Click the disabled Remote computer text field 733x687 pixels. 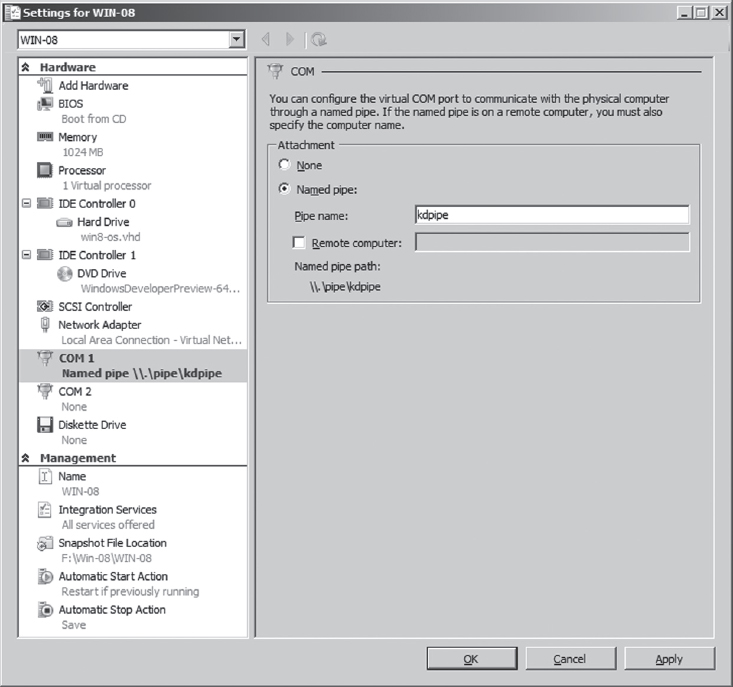click(552, 242)
